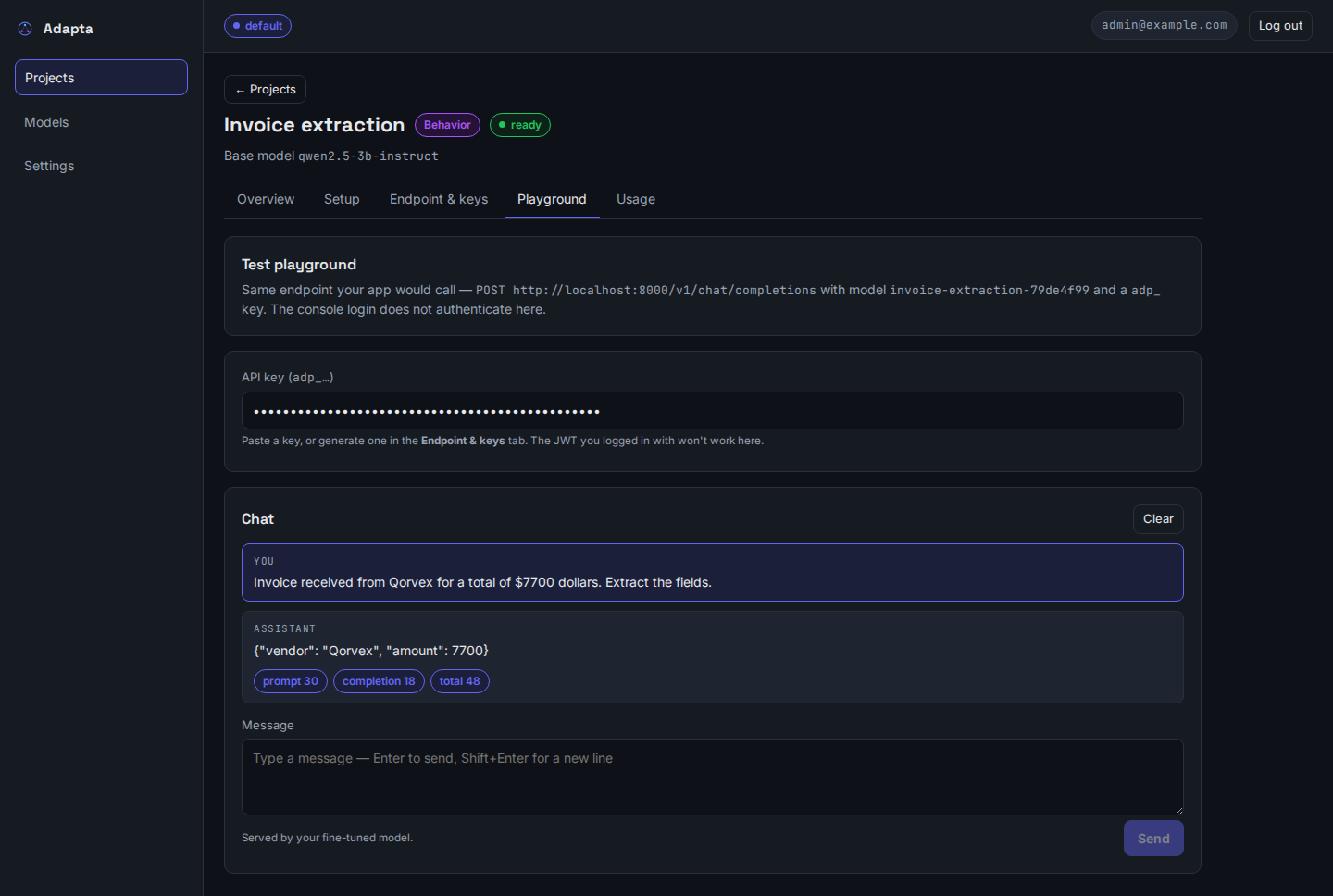Click the default workspace badge

coord(257,26)
